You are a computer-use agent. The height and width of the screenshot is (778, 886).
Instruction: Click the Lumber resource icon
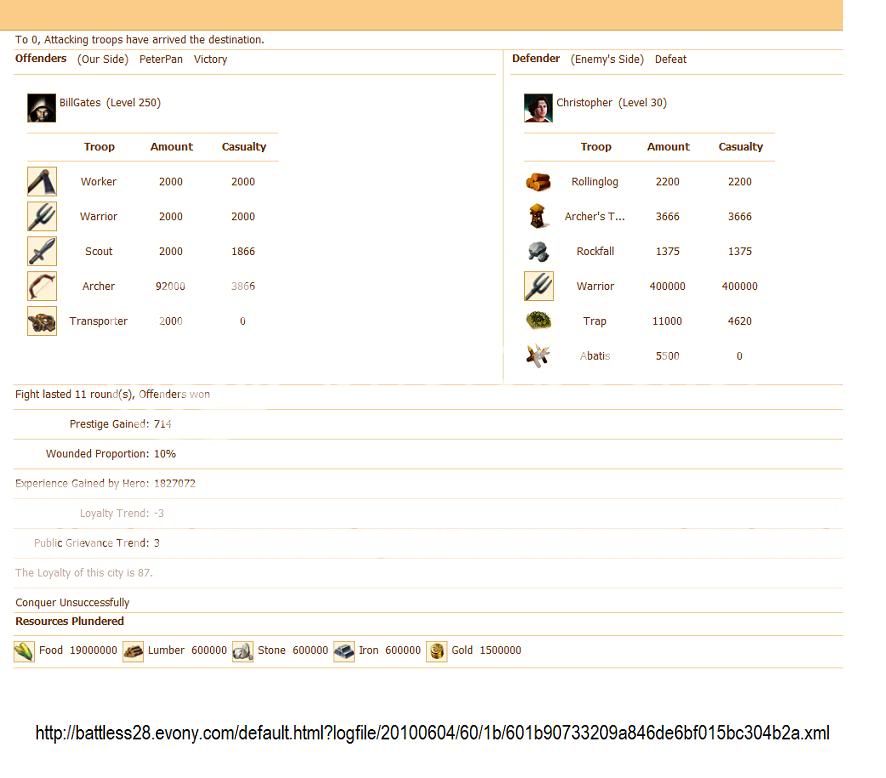[133, 652]
